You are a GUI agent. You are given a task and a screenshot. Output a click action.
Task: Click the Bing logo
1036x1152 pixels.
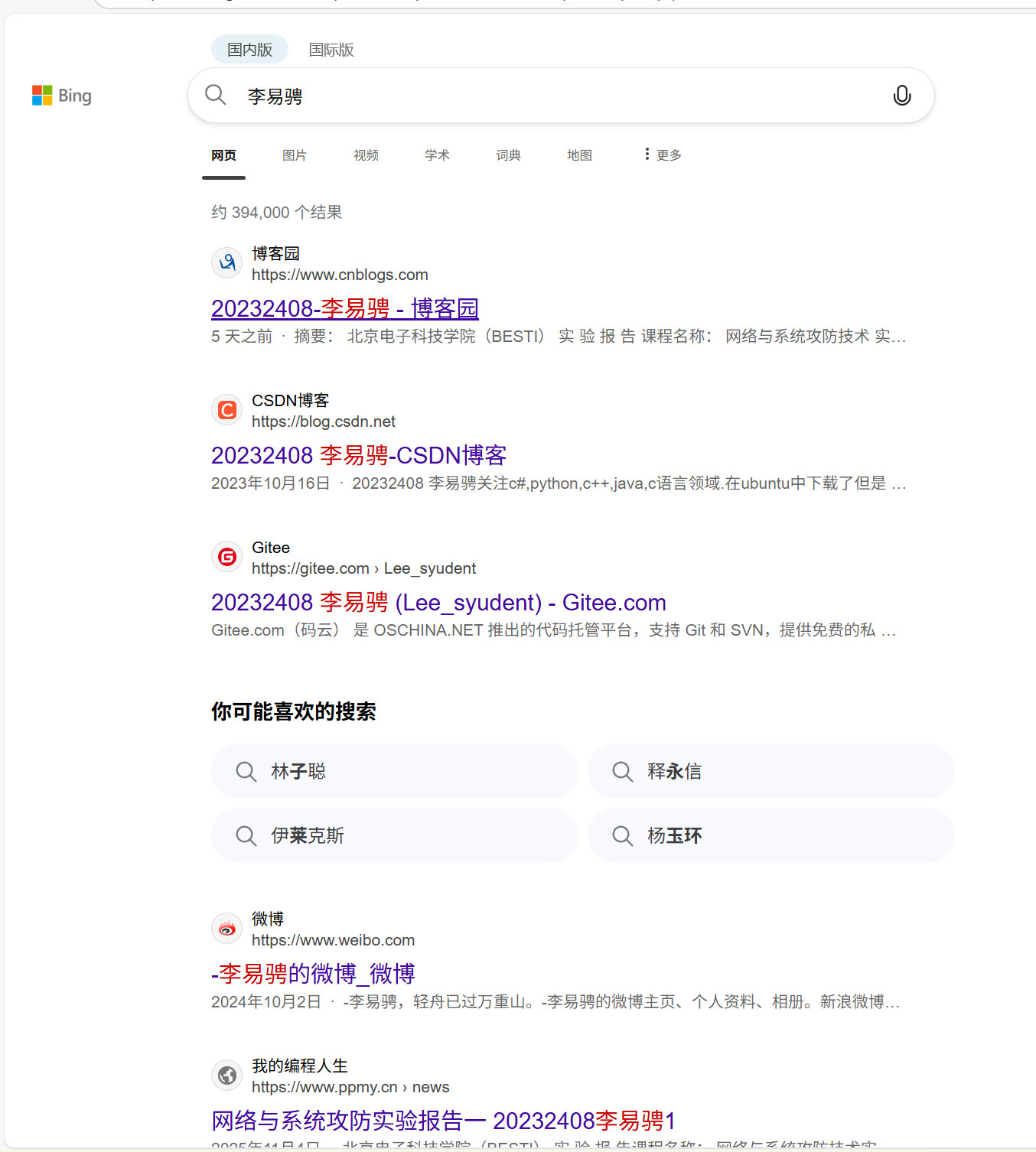[61, 95]
